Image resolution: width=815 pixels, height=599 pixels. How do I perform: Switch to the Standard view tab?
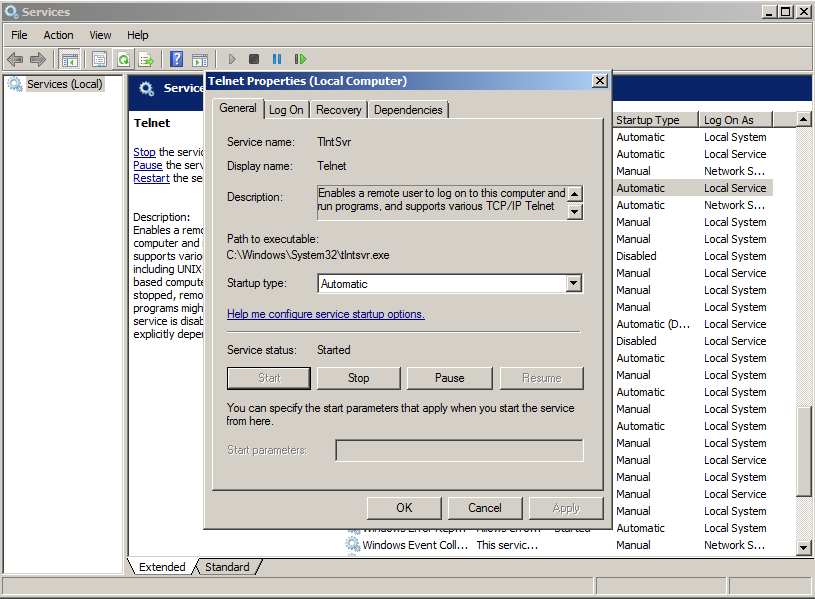(227, 567)
